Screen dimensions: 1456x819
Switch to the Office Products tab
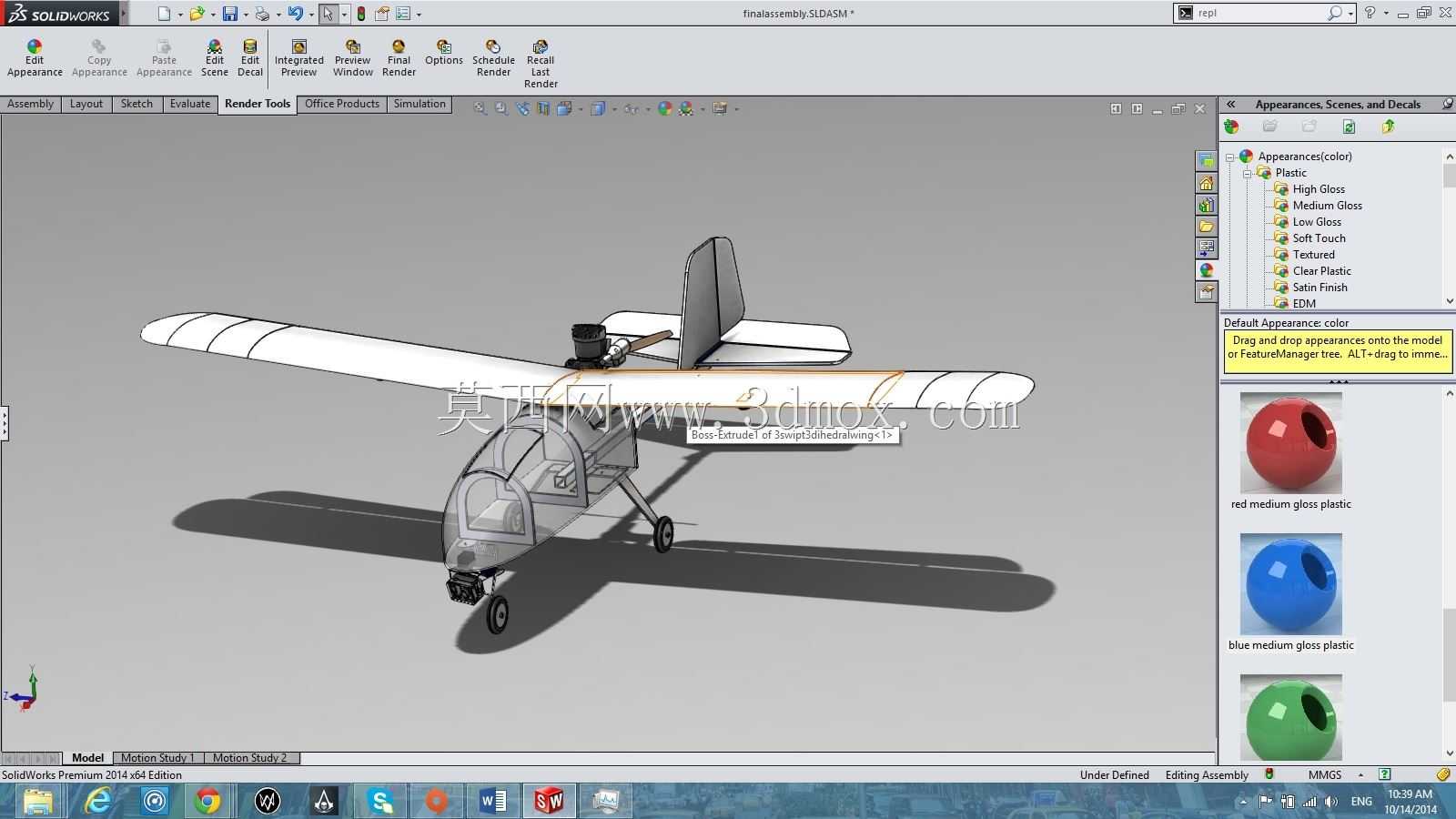tap(342, 104)
